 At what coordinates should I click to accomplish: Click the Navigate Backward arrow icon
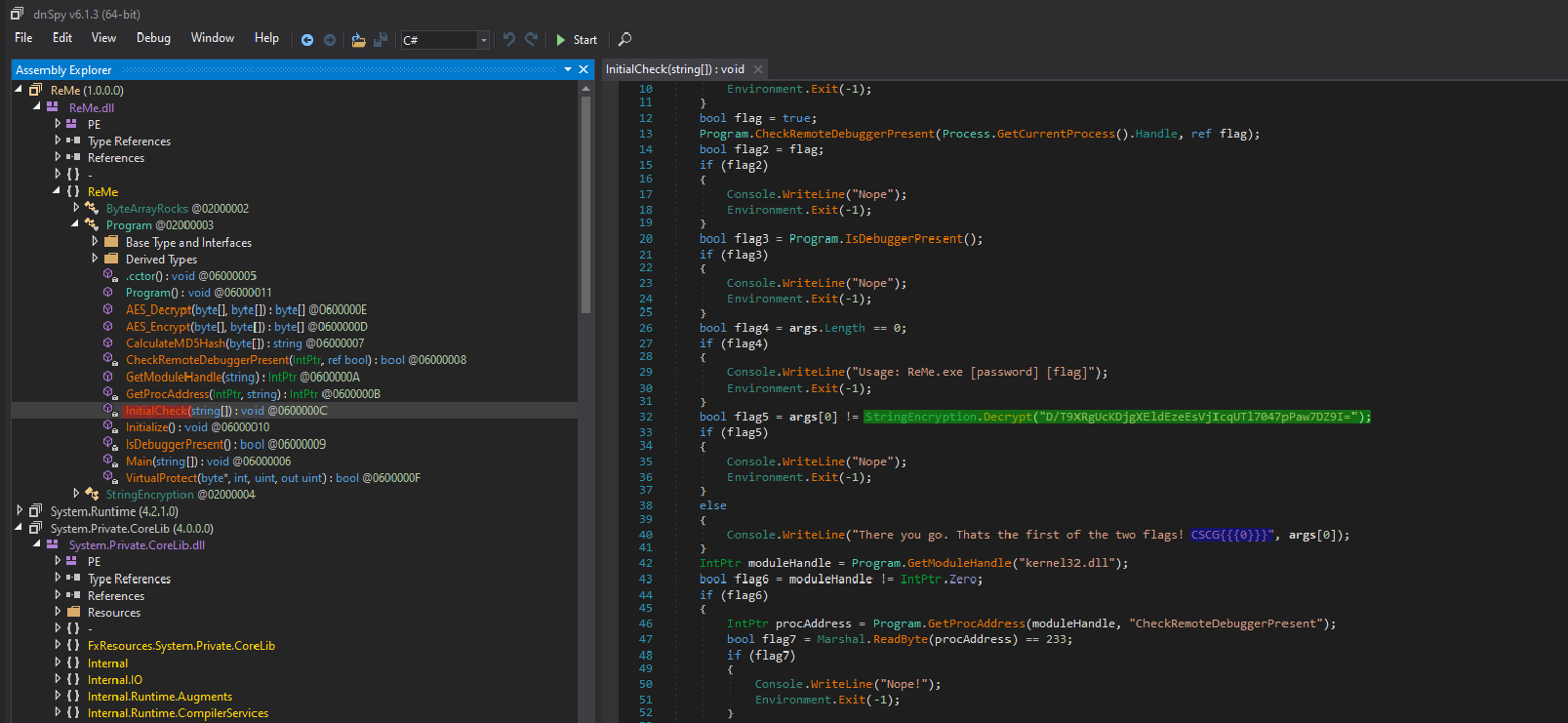coord(307,40)
